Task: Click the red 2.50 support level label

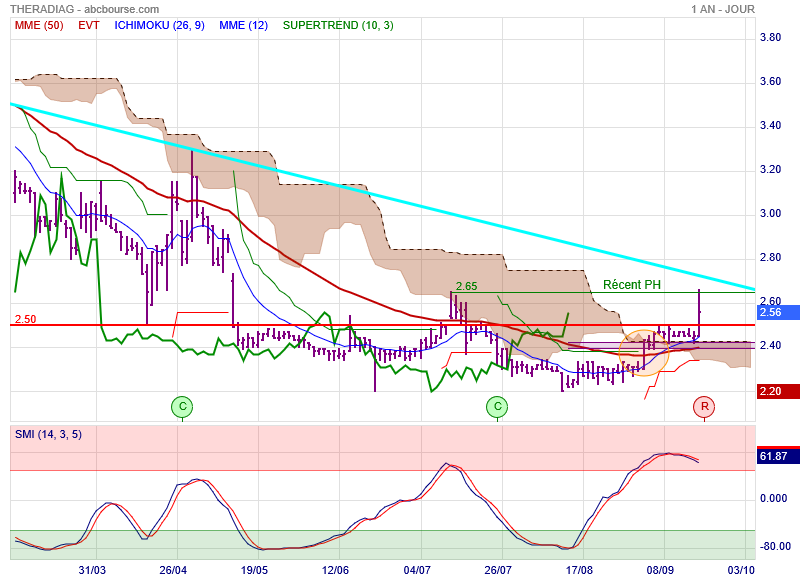Action: 25,319
